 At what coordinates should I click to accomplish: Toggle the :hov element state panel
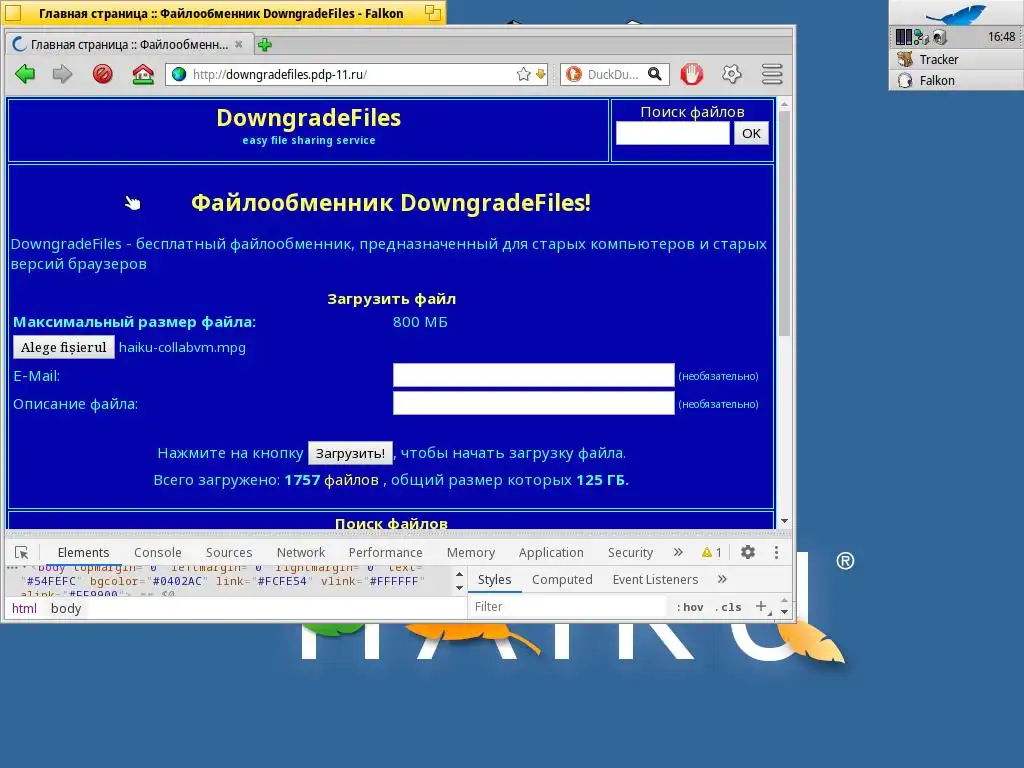(x=690, y=607)
